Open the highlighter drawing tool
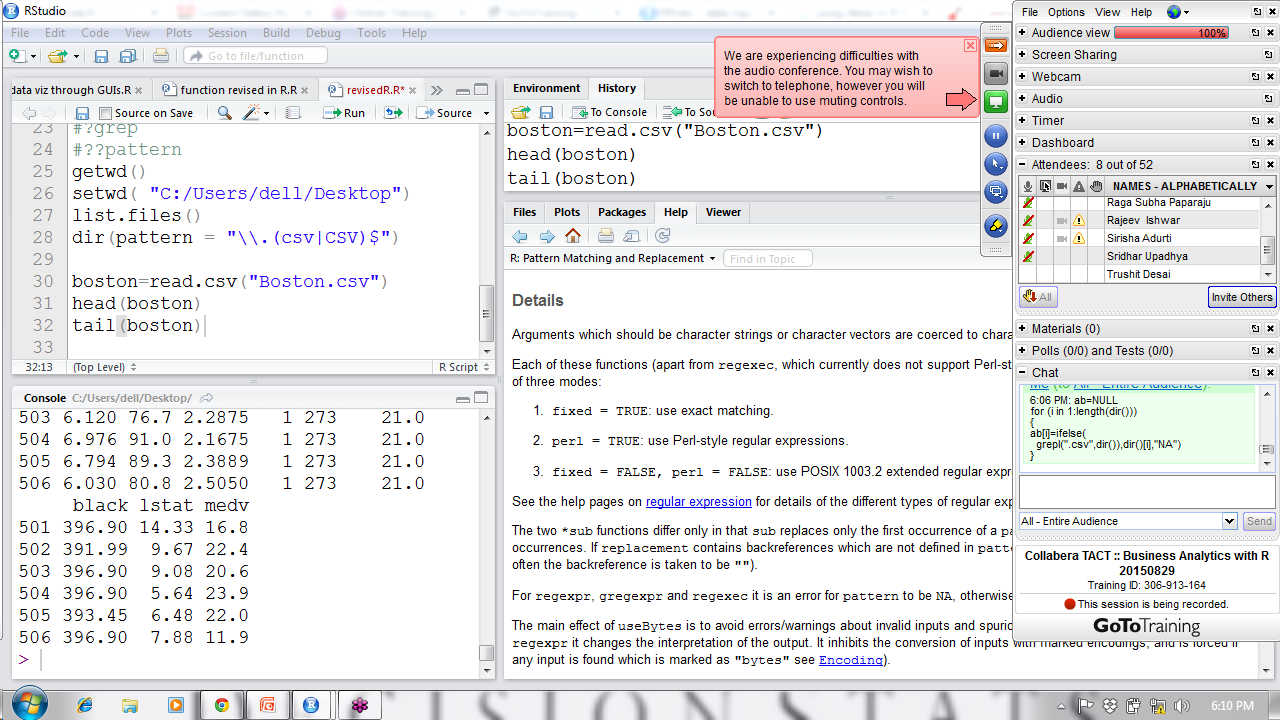 [995, 225]
